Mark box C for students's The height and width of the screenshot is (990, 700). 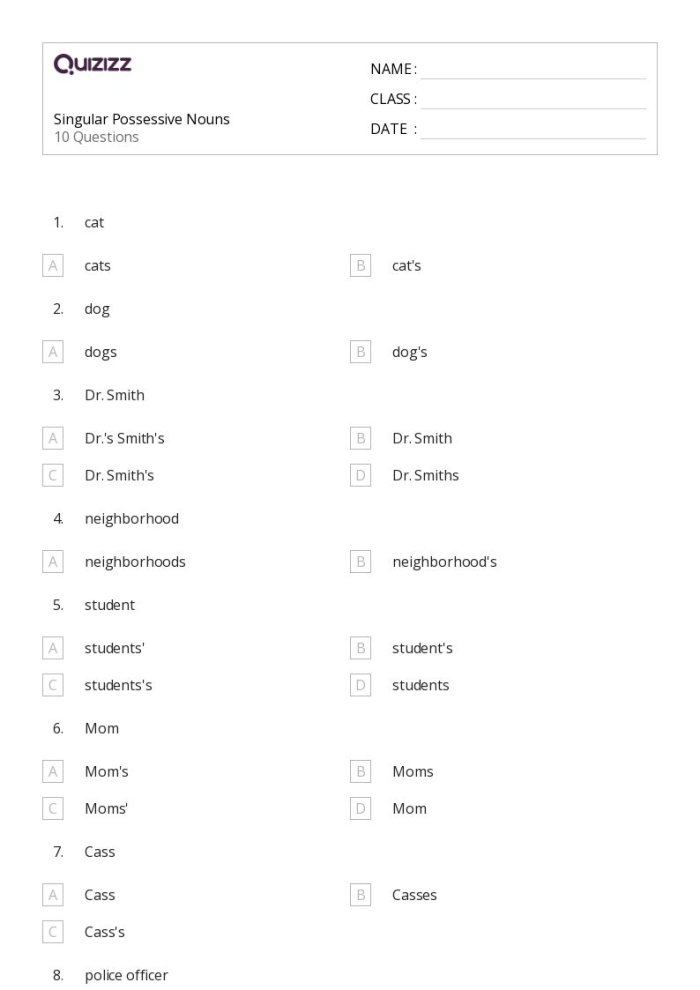pos(53,685)
